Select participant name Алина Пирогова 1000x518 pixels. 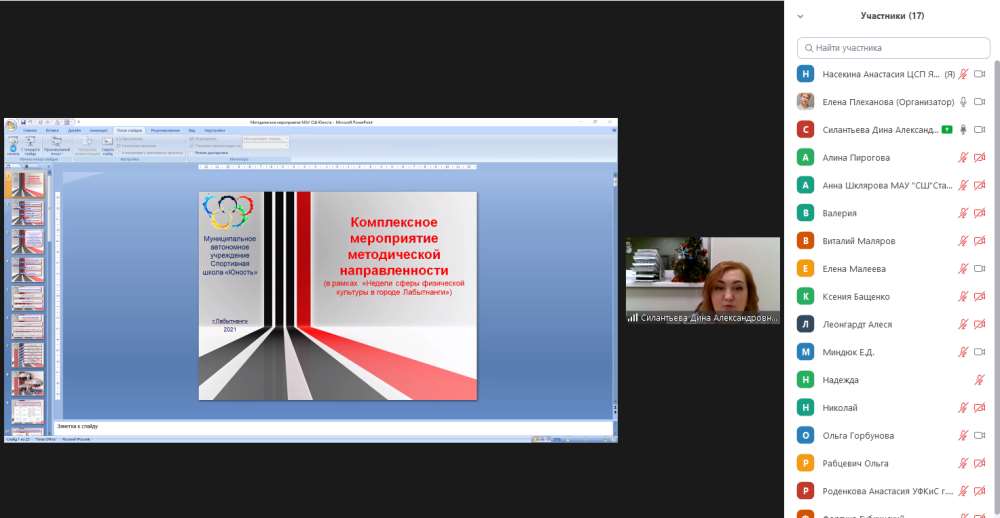[856, 158]
